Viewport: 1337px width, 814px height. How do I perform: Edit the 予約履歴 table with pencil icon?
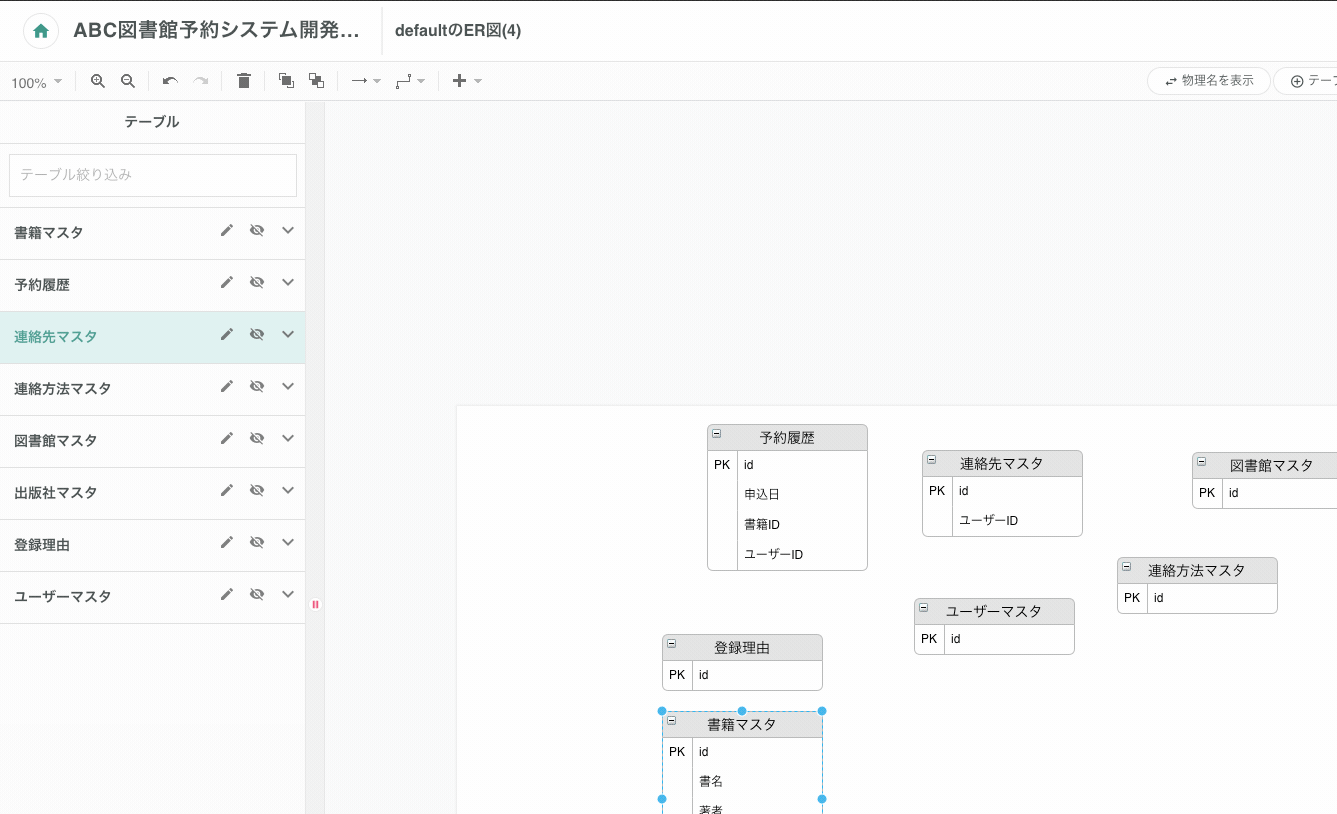click(x=227, y=282)
